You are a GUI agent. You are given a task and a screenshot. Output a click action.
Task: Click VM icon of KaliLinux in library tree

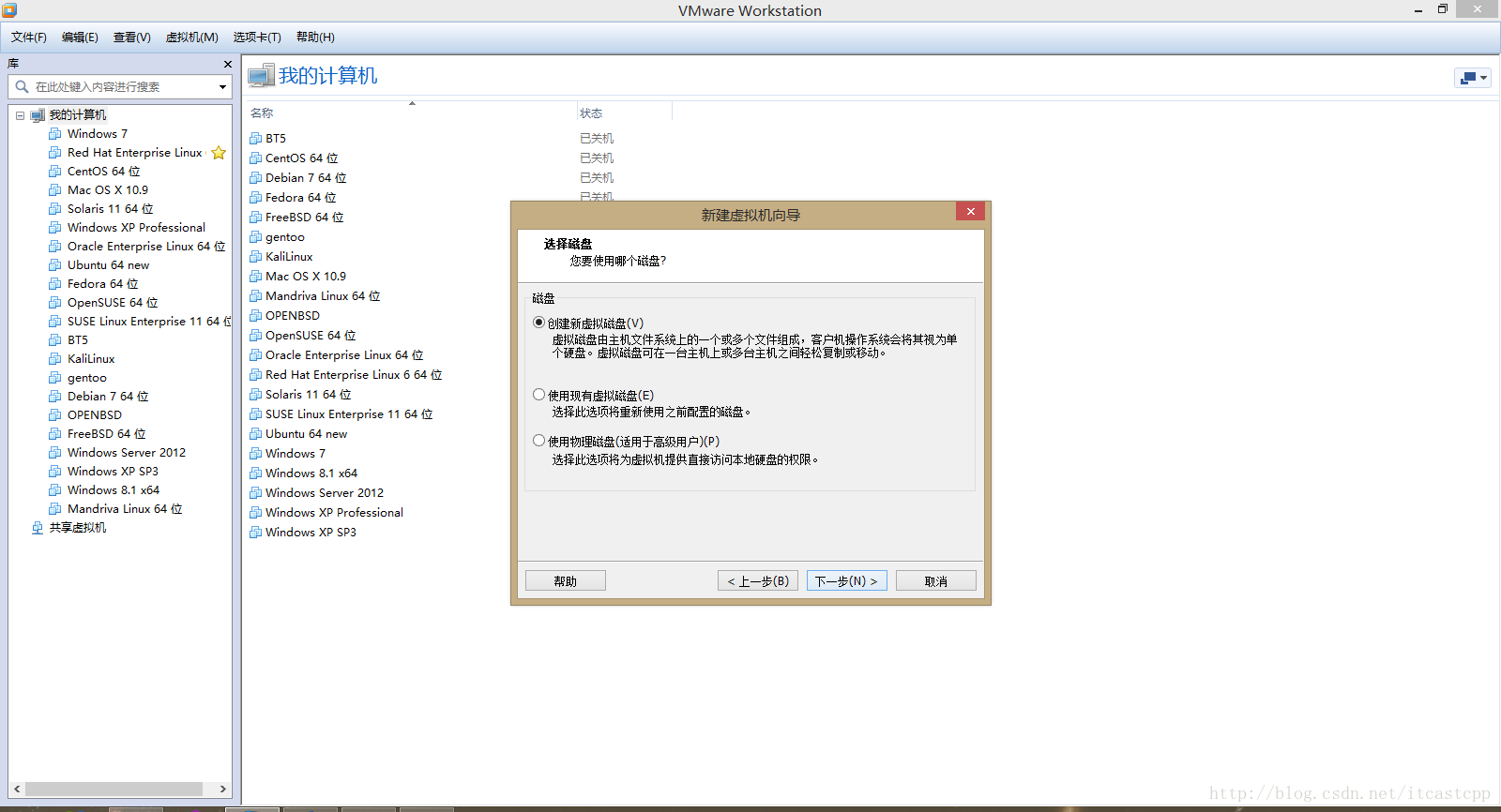[55, 359]
